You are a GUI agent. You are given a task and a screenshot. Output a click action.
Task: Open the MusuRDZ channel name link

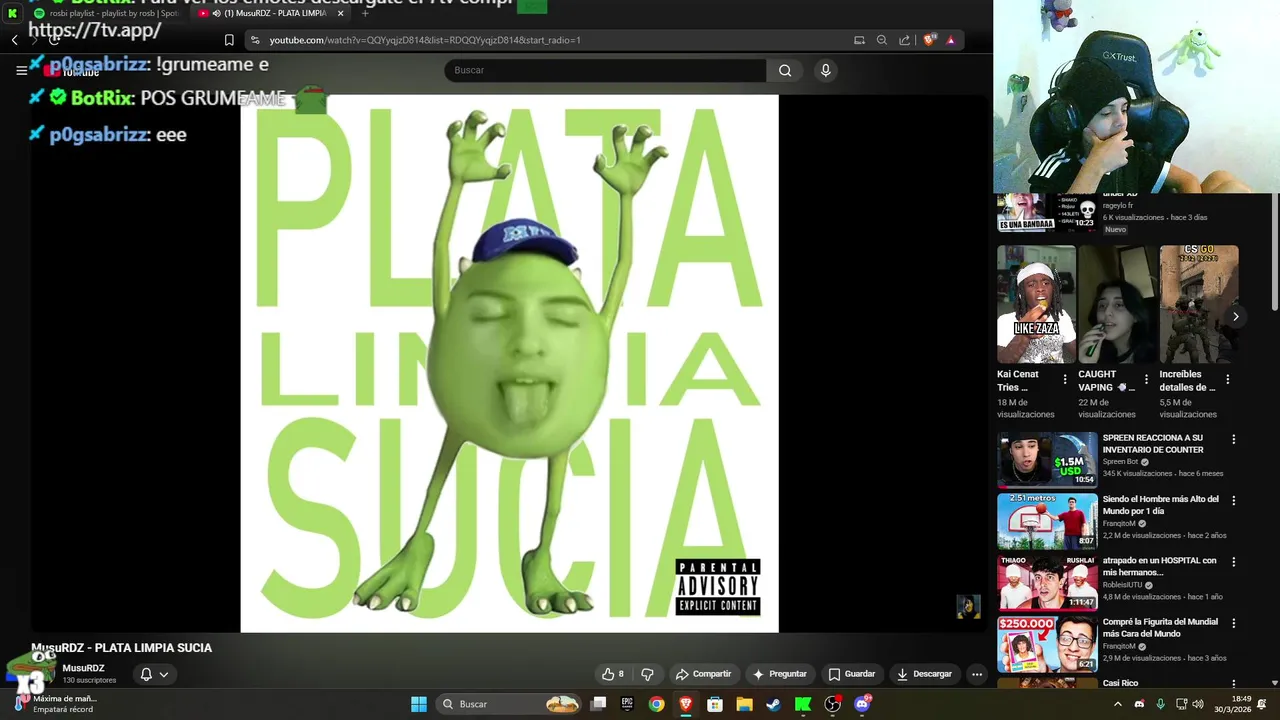83,668
